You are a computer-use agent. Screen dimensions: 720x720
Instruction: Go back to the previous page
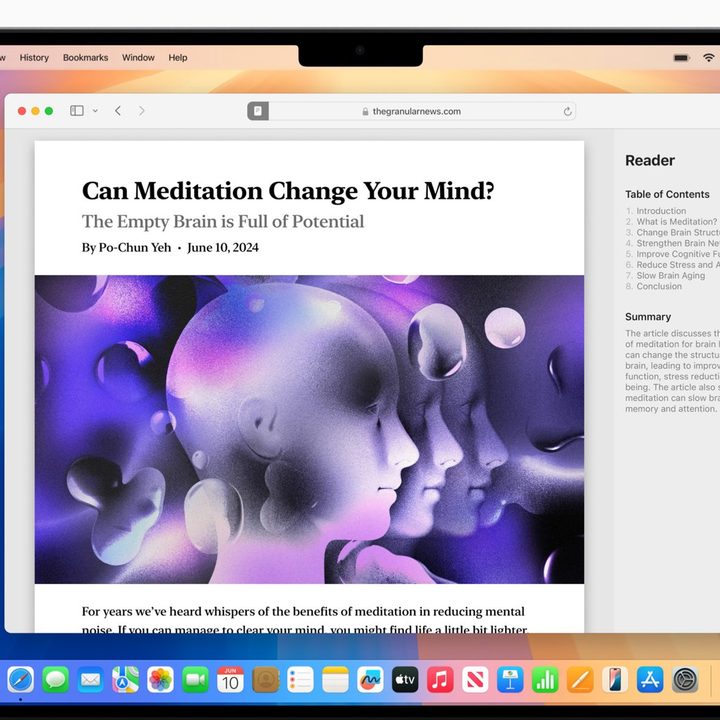[x=118, y=111]
